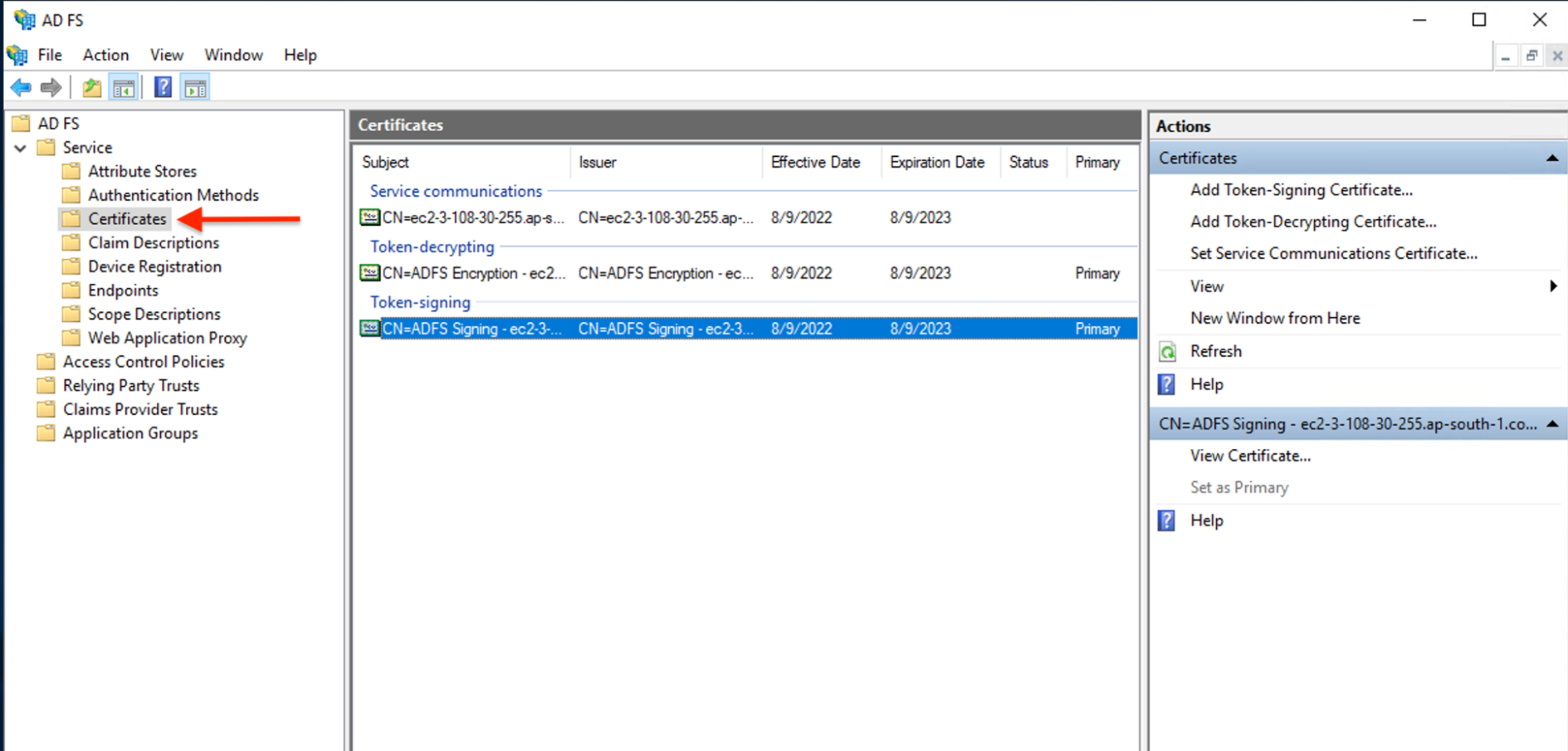The height and width of the screenshot is (751, 1568).
Task: Open the Action menu
Action: coord(106,55)
